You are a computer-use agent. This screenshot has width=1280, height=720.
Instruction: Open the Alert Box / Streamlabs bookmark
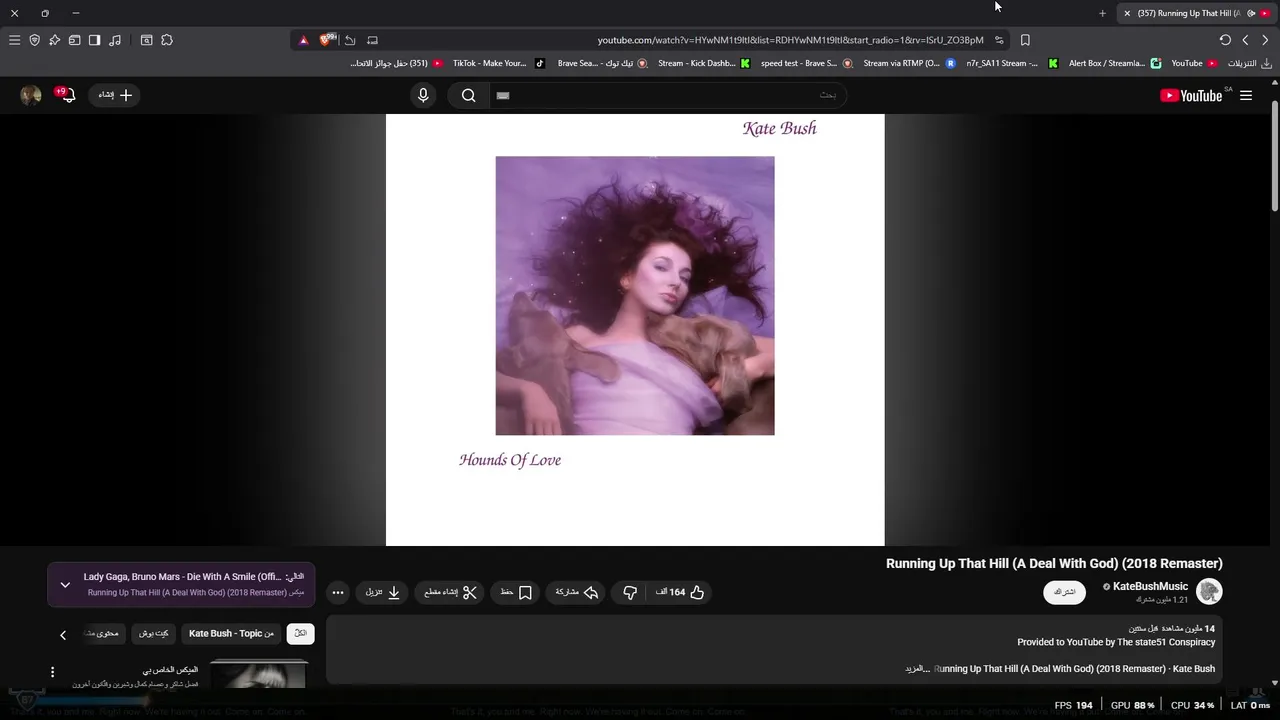[x=1115, y=63]
